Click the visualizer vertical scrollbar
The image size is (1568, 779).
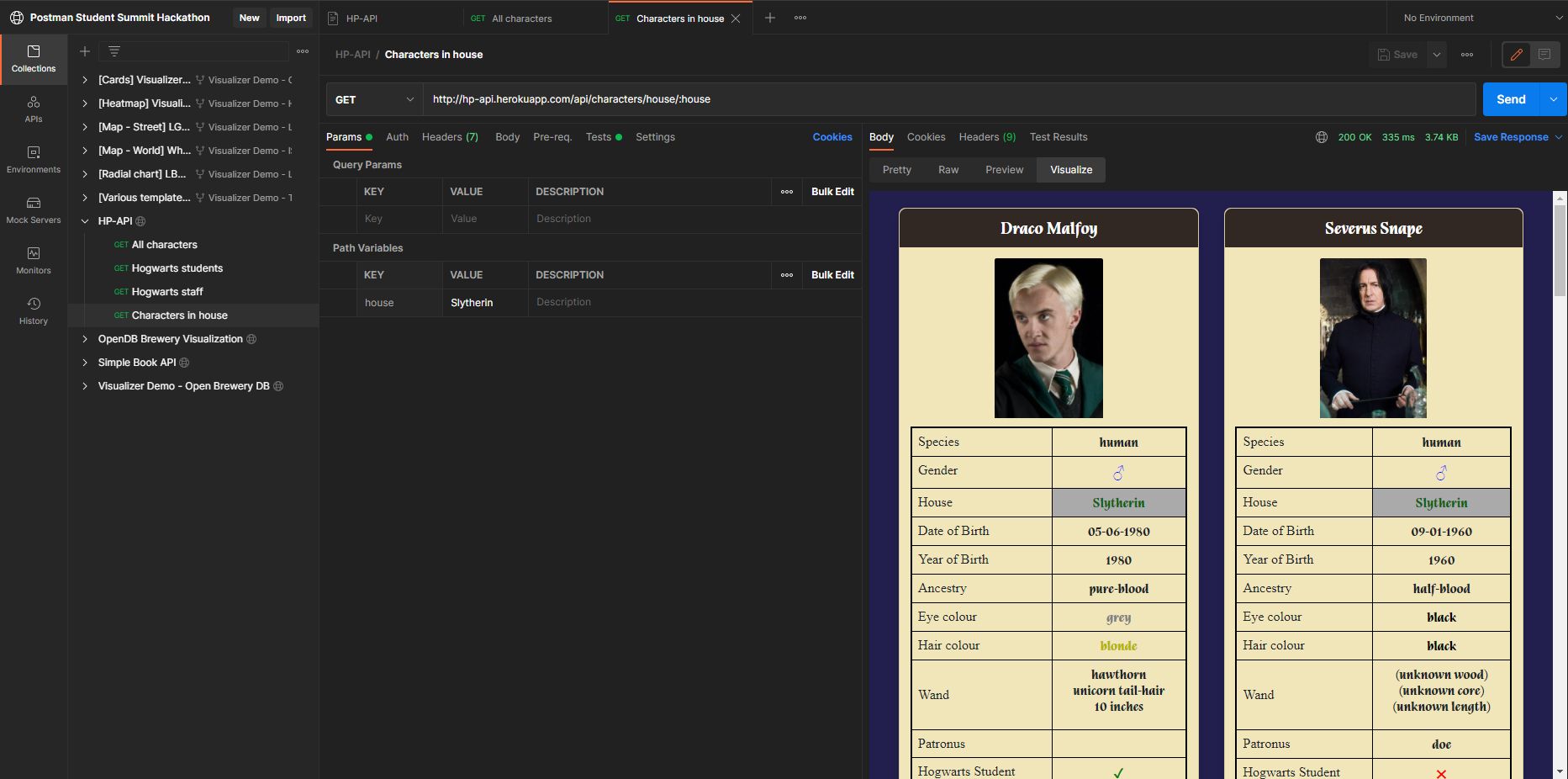pyautogui.click(x=1560, y=251)
